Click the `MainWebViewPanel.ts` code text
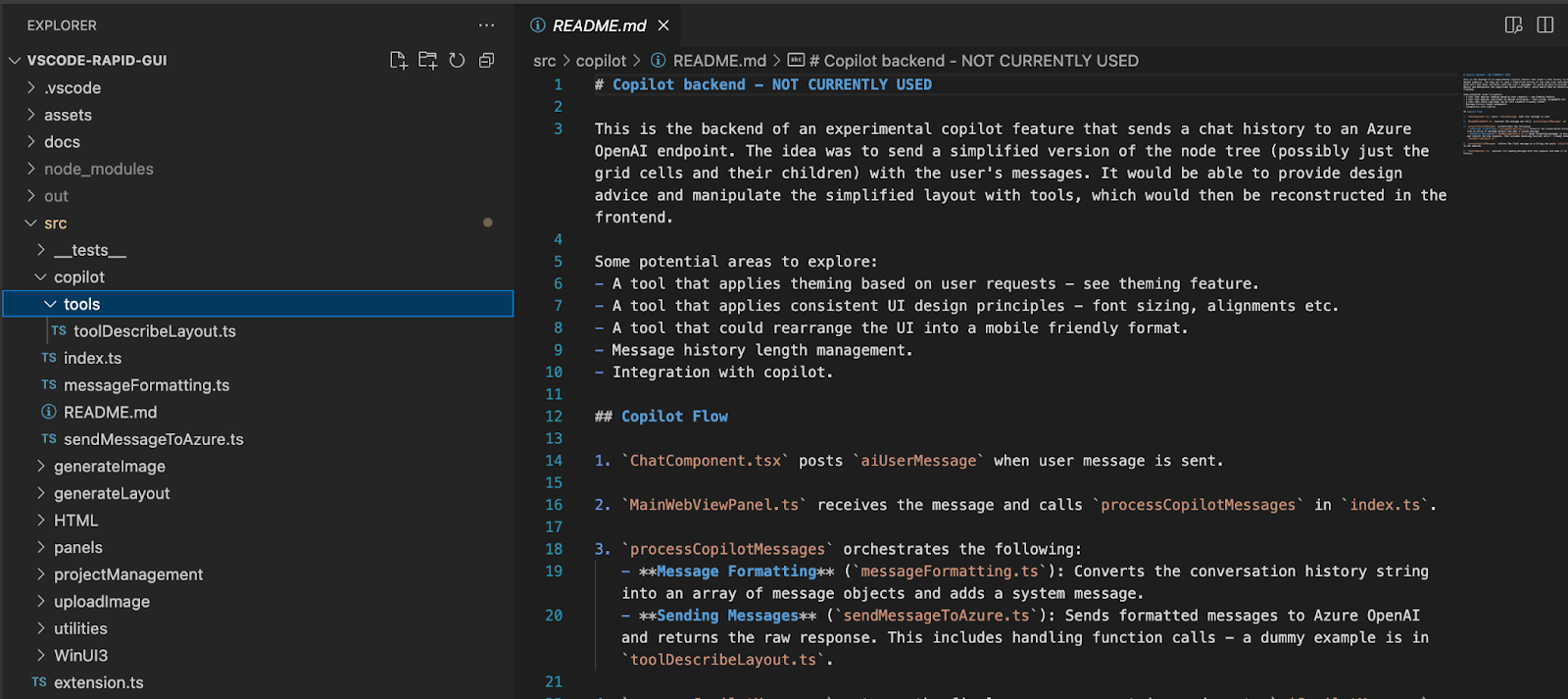The width and height of the screenshot is (1568, 699). tap(714, 505)
